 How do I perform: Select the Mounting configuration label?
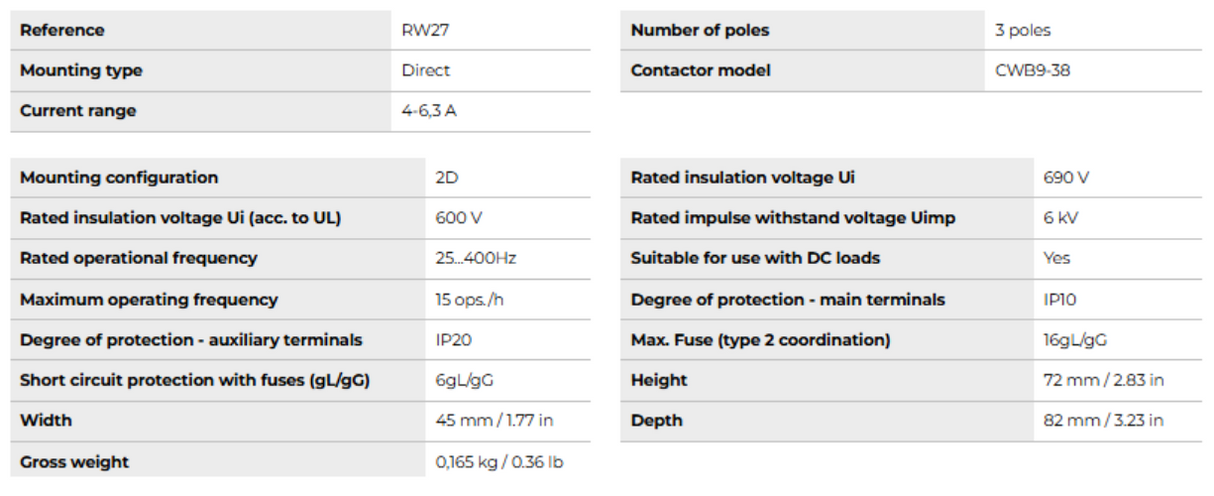point(119,178)
